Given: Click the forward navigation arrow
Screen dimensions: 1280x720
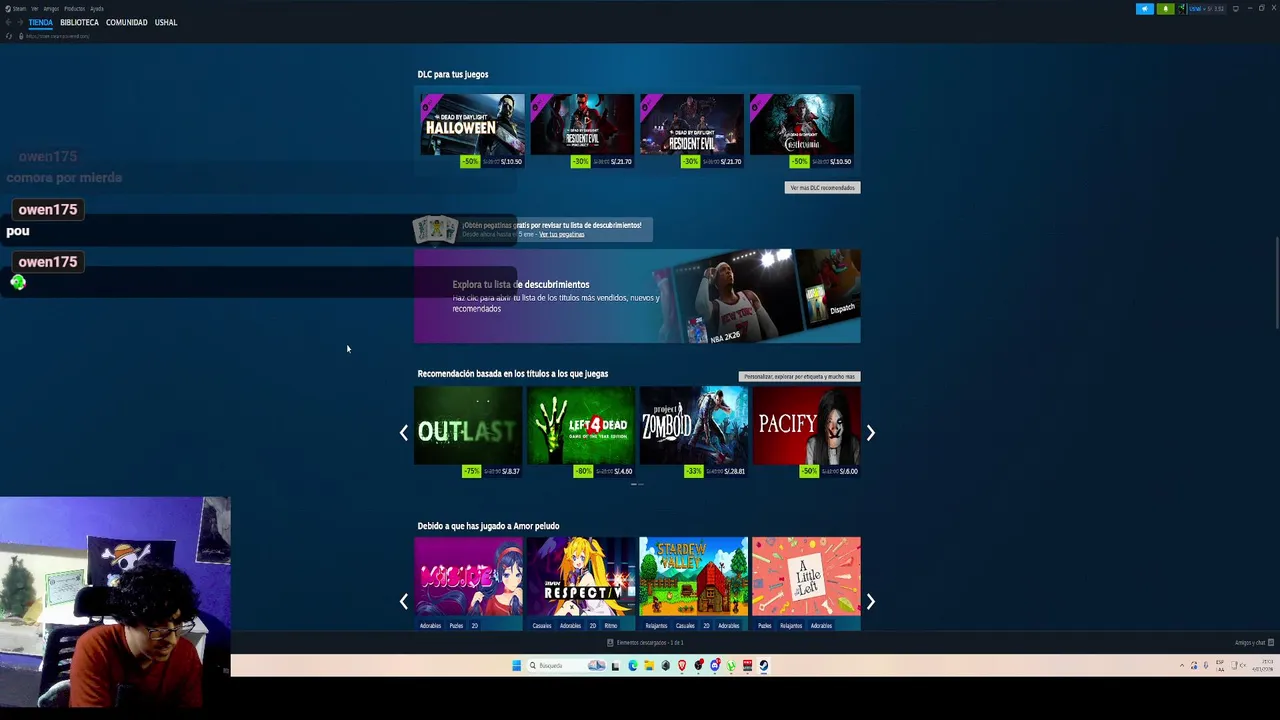Looking at the screenshot, I should [20, 22].
